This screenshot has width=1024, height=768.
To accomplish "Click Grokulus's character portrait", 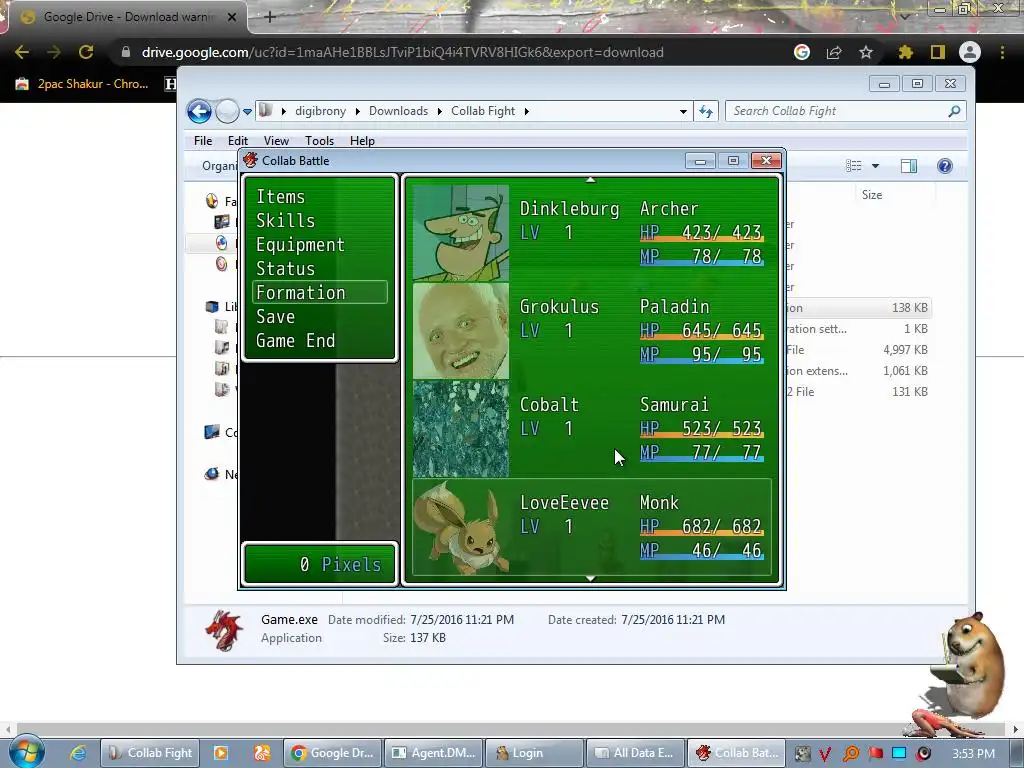I will tap(461, 330).
